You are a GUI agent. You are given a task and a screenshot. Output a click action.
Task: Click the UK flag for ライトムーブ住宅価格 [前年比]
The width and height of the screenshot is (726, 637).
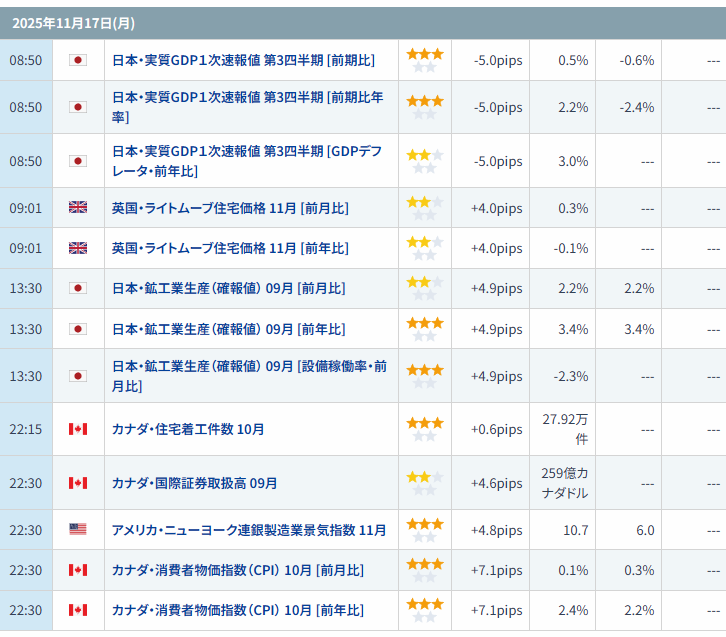77,248
